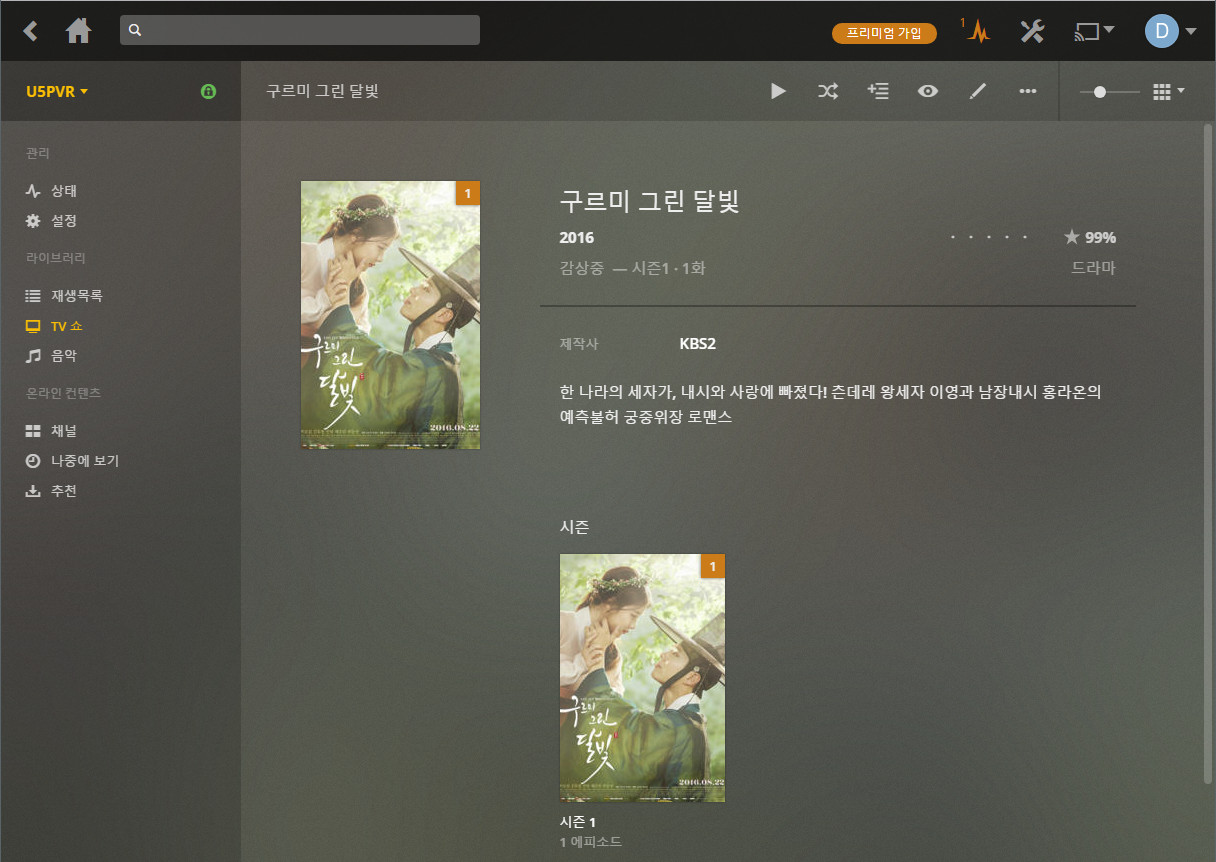1216x862 pixels.
Task: Click the unwatched badge on season poster
Action: point(713,566)
